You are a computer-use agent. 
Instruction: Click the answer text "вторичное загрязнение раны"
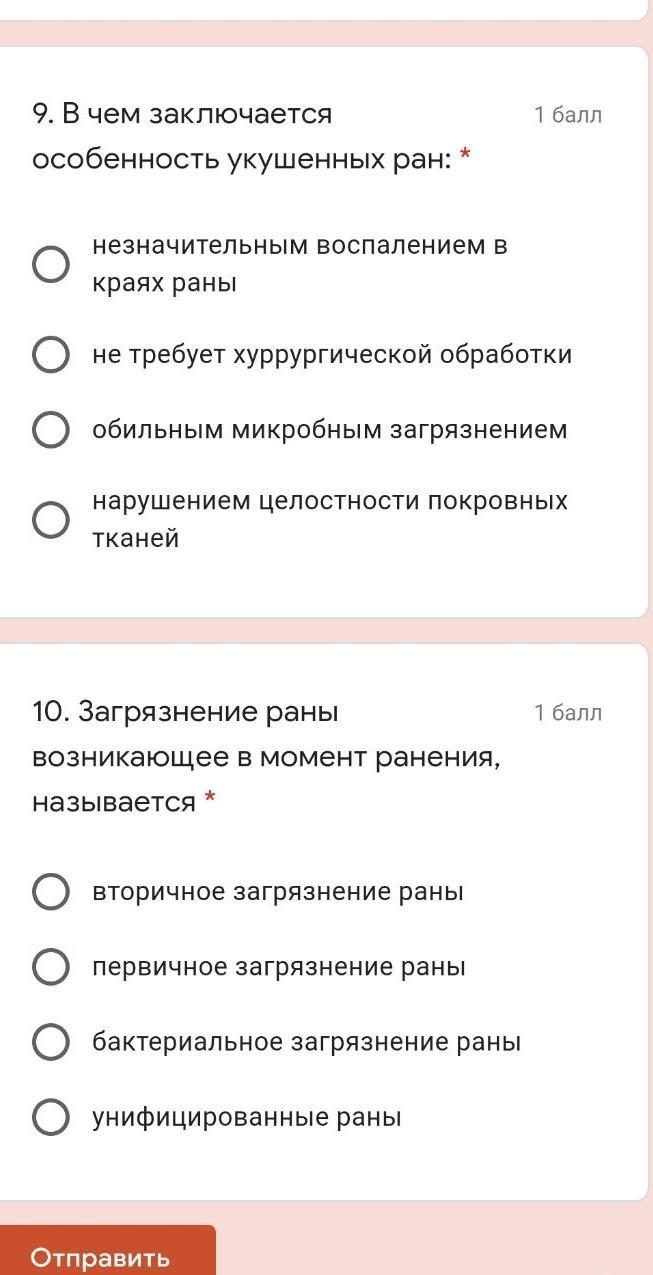(x=278, y=891)
